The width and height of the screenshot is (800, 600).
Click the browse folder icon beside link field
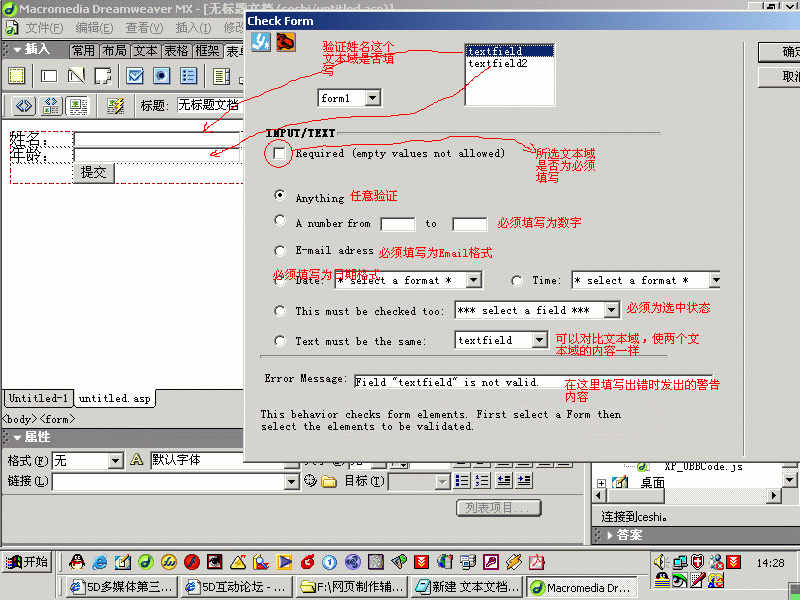click(x=329, y=481)
